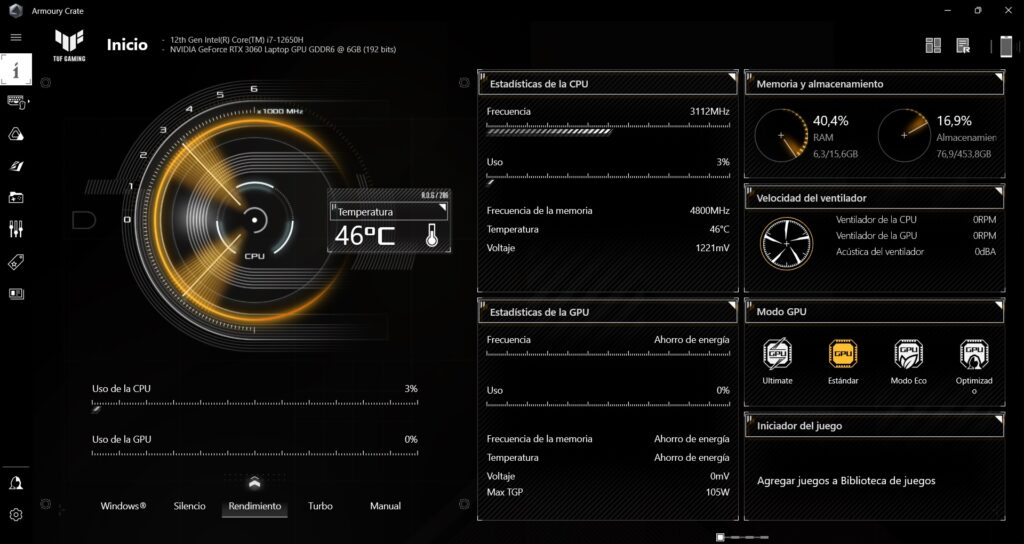Expand the chevron above Rendimiento
Image resolution: width=1024 pixels, height=544 pixels.
(x=255, y=483)
